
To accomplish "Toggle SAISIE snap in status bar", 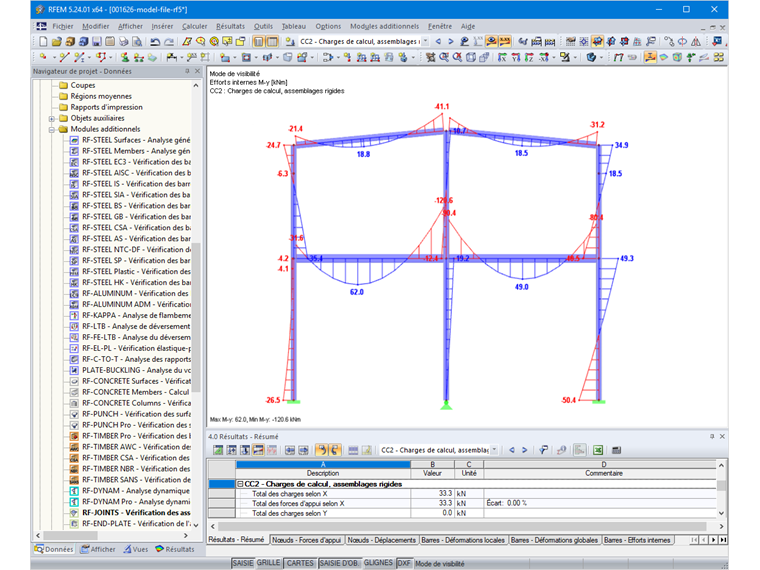I will [x=243, y=563].
